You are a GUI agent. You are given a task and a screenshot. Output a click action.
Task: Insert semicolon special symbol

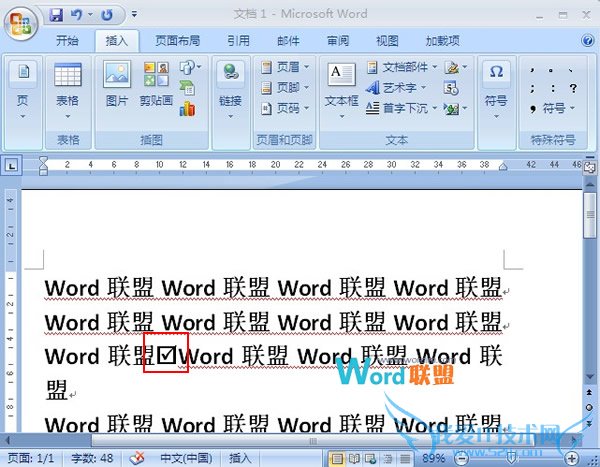[x=532, y=88]
